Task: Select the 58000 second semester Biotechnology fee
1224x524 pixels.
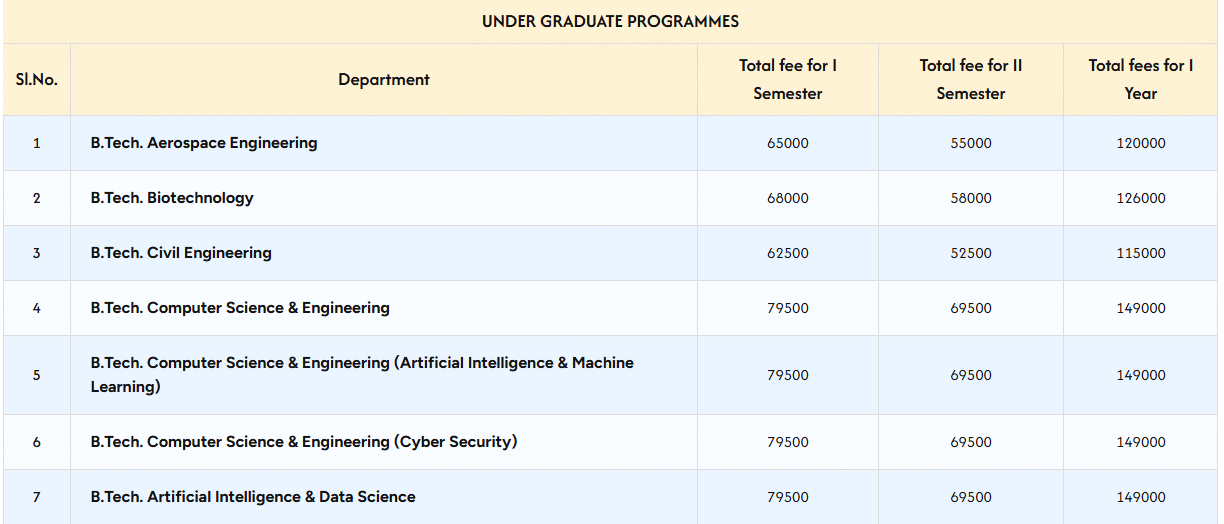Action: coord(971,198)
